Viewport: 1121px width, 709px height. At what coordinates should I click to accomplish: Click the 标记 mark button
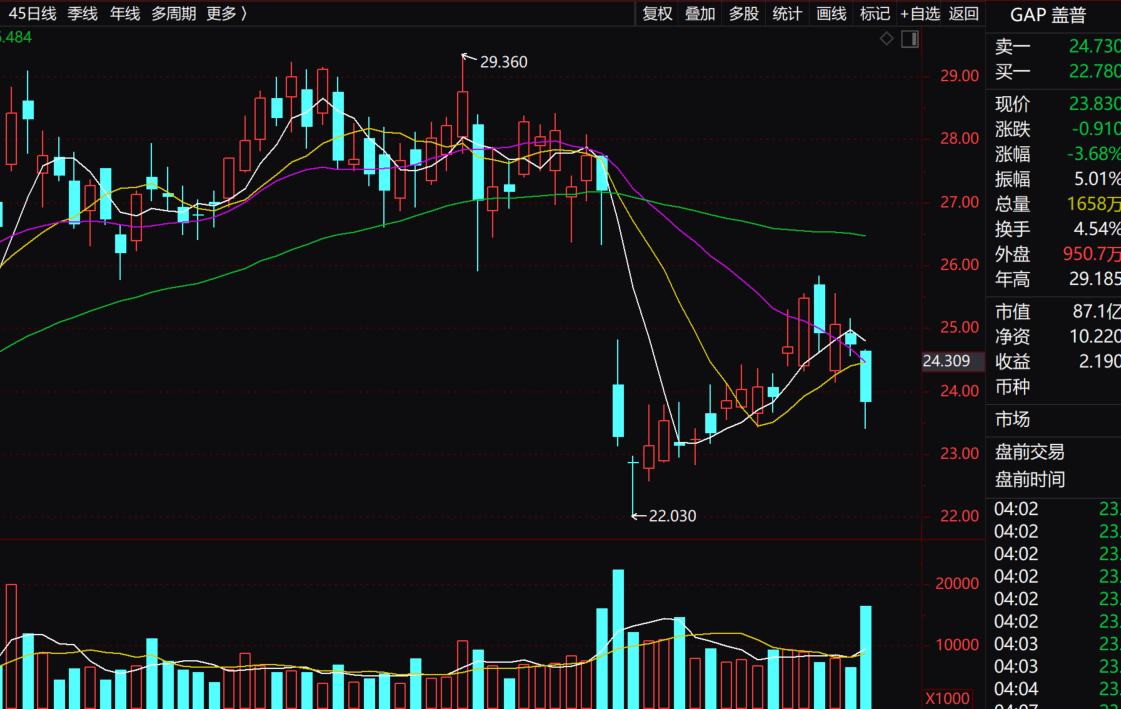(875, 13)
